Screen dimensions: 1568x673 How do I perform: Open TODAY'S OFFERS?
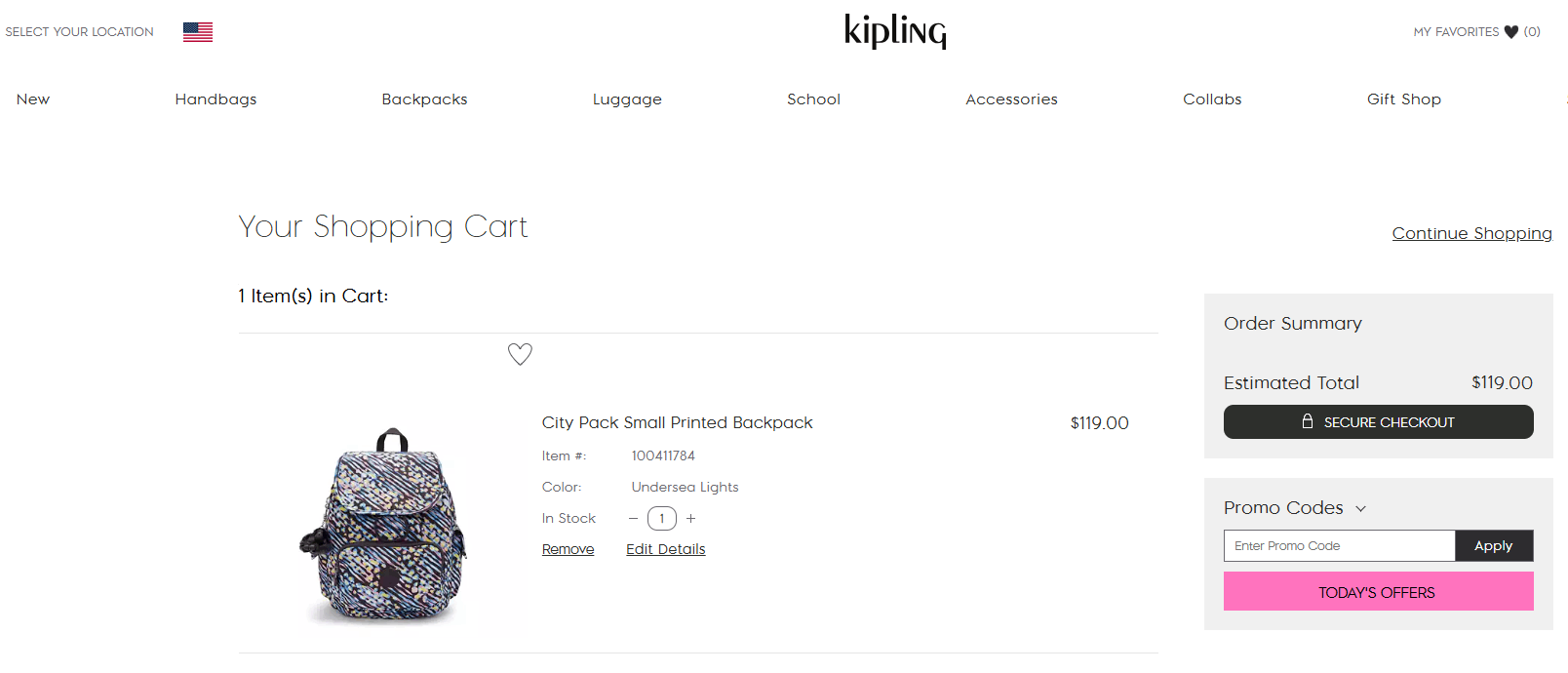[1378, 591]
